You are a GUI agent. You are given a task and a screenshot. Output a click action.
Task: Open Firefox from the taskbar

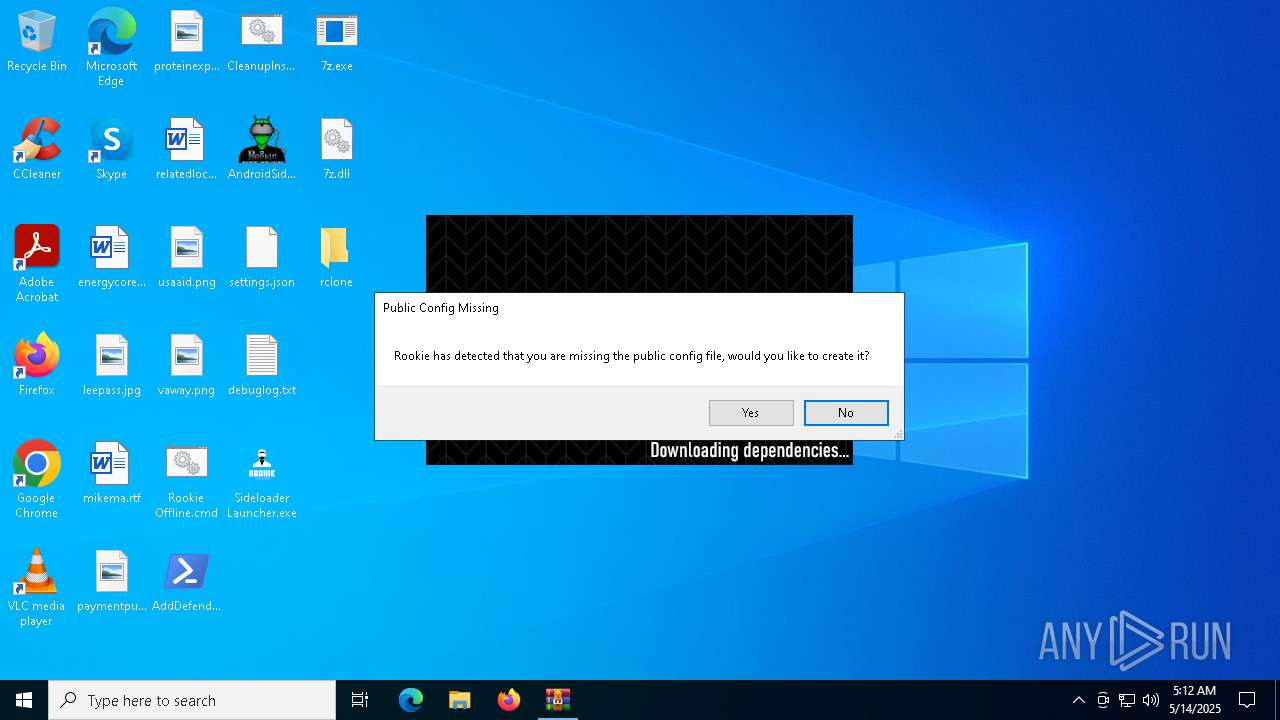509,700
